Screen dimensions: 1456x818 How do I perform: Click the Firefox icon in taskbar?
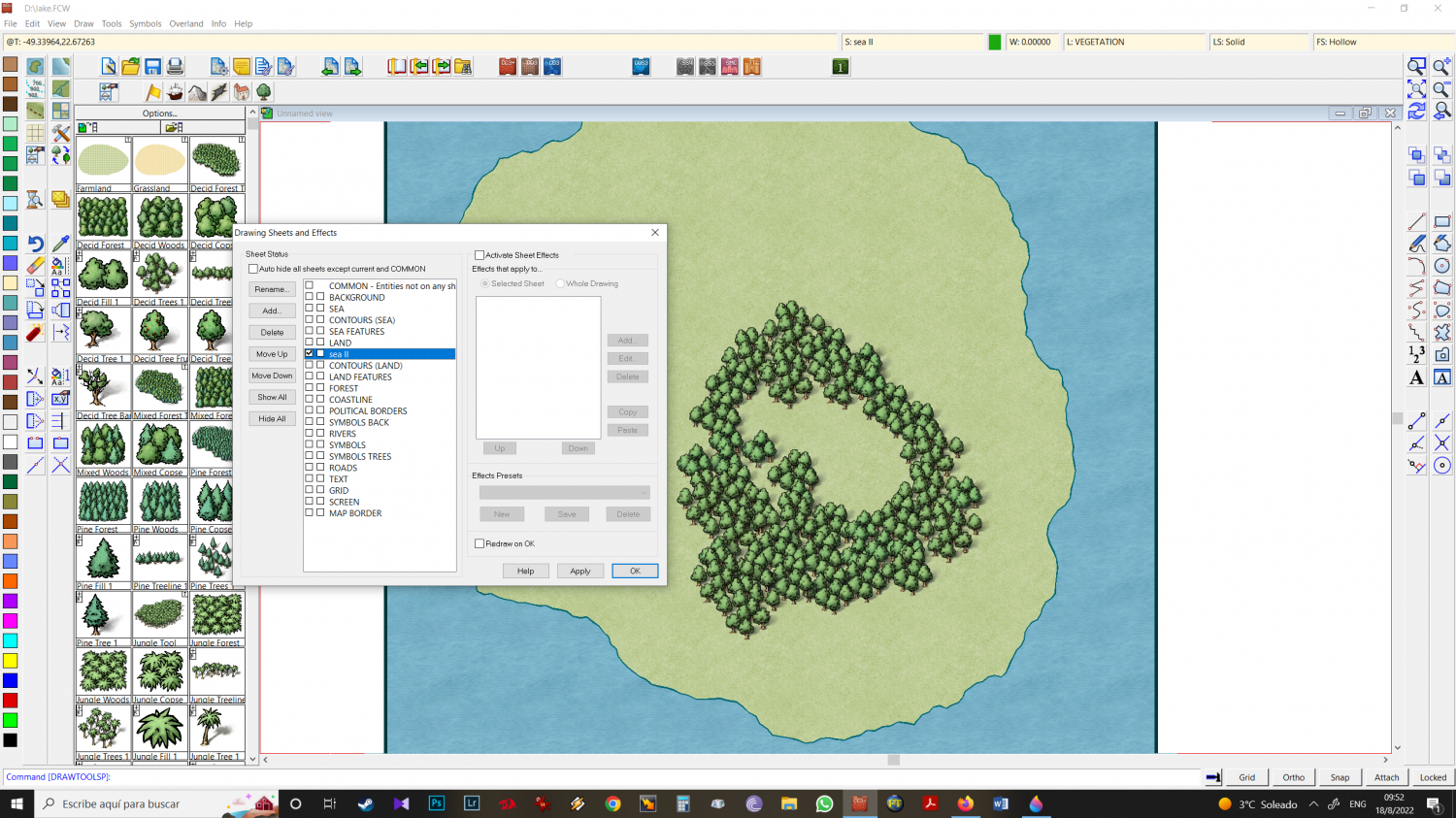(x=965, y=803)
